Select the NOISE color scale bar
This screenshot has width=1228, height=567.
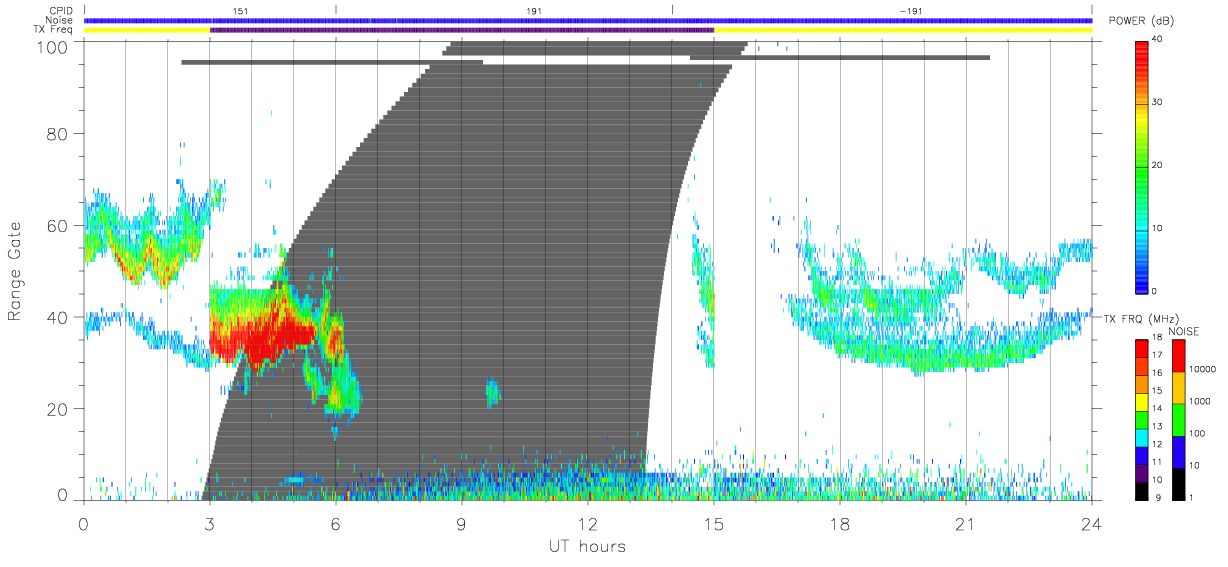tap(1179, 420)
